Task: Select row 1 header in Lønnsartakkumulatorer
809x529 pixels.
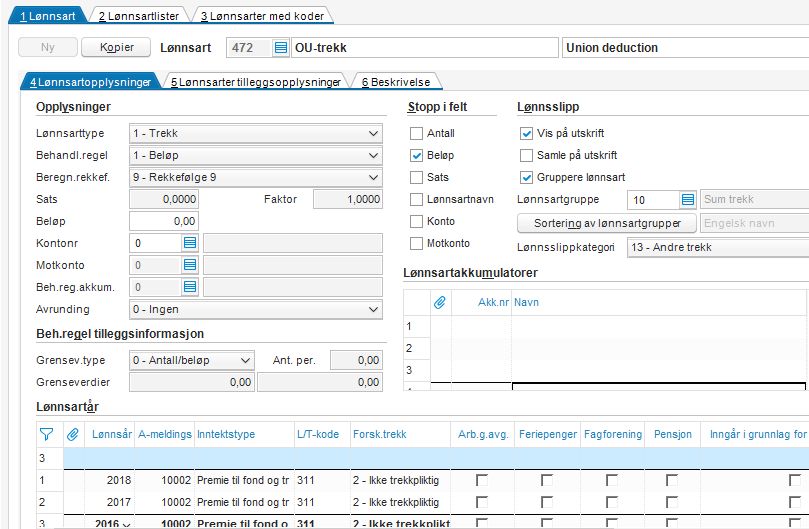Action: (x=417, y=326)
